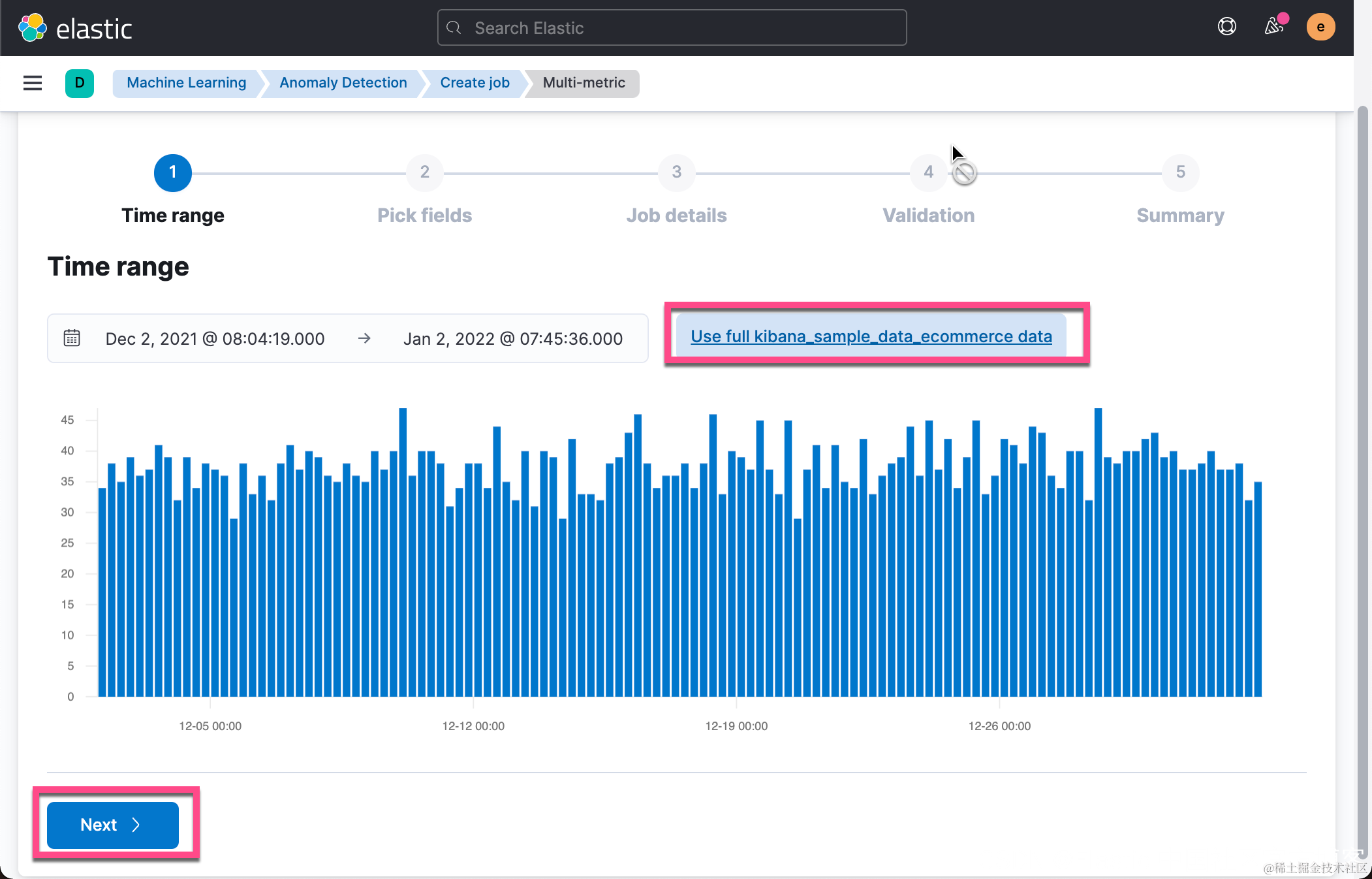The height and width of the screenshot is (879, 1372).
Task: Go back to Create job breadcrumb
Action: coord(475,83)
